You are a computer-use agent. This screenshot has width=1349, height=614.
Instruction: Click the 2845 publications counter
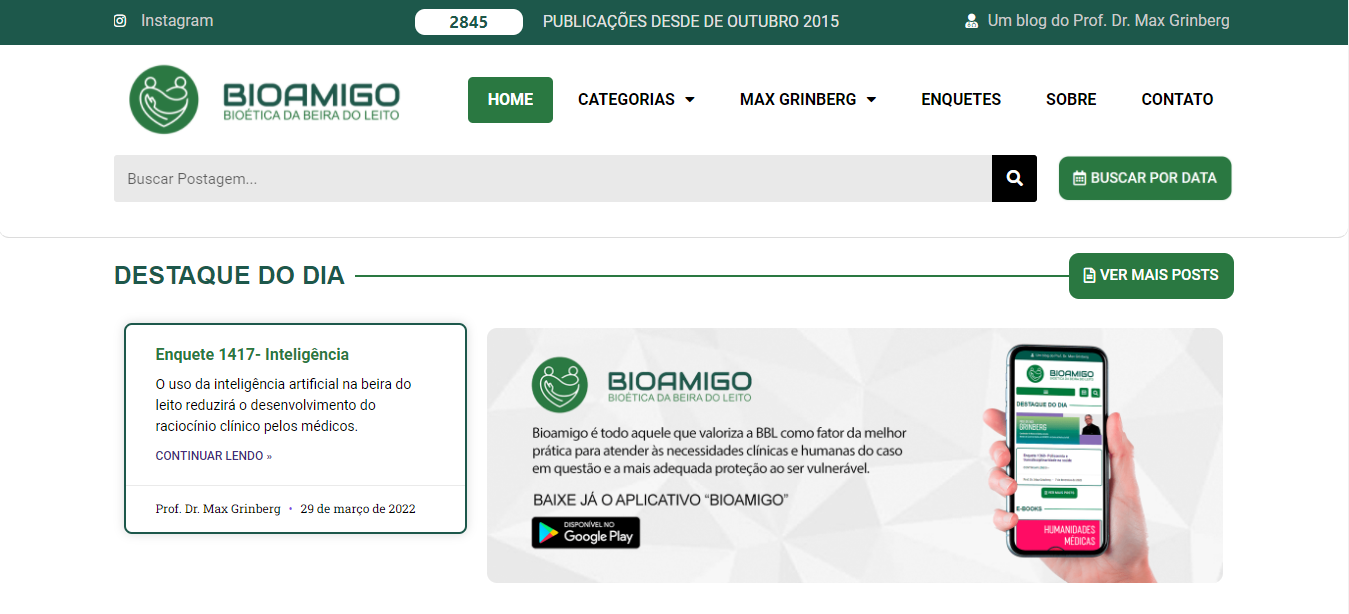point(469,22)
